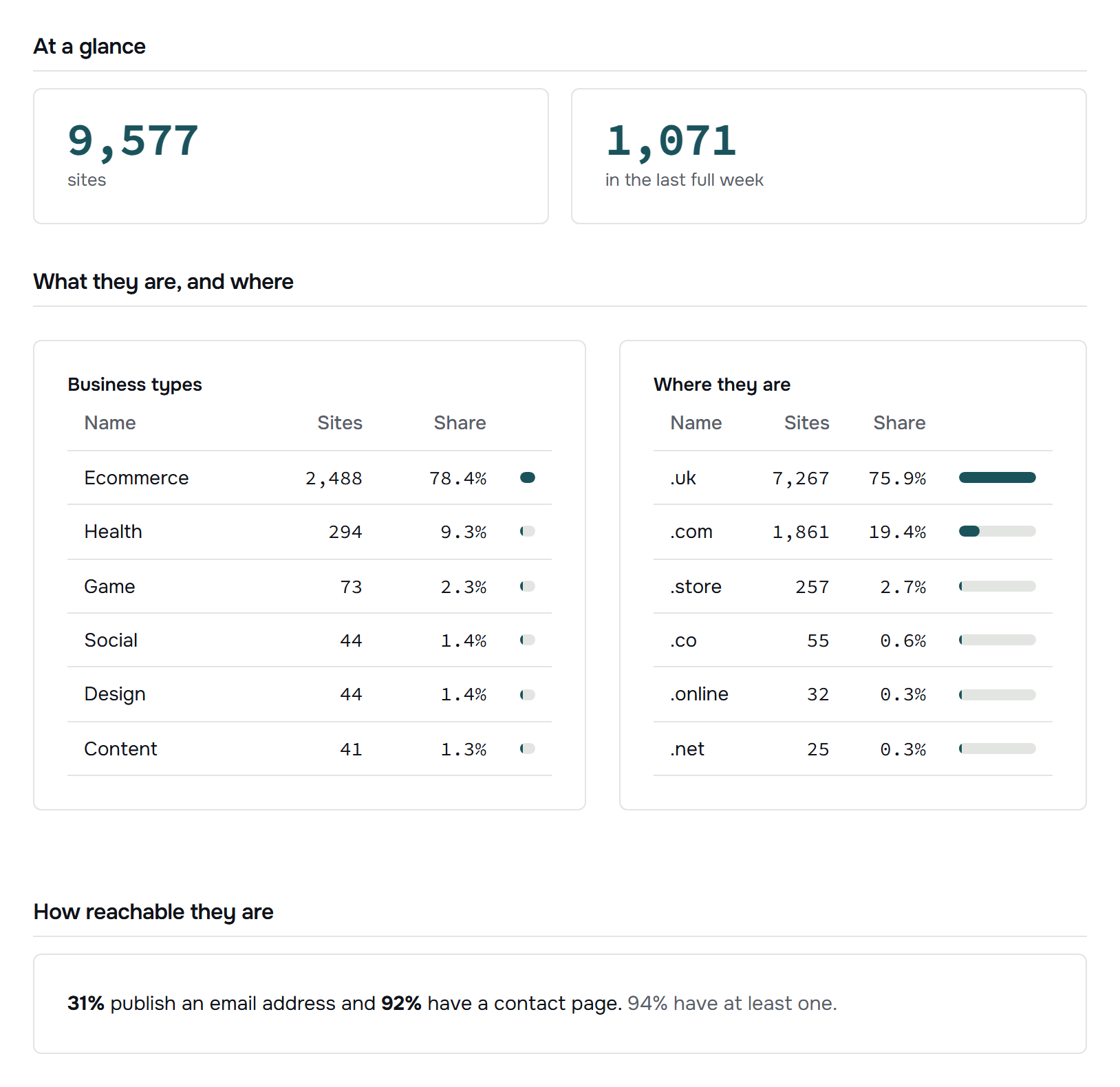Click Name column header in Where they are
1120x1087 pixels.
point(696,422)
